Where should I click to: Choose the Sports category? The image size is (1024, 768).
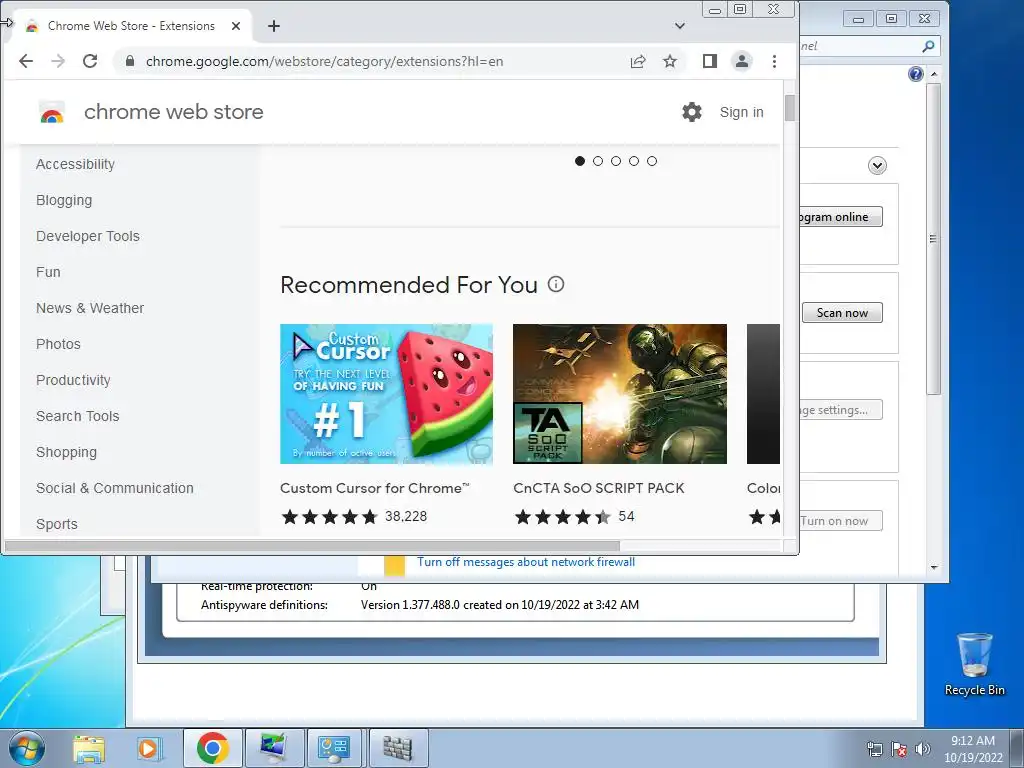pos(57,524)
